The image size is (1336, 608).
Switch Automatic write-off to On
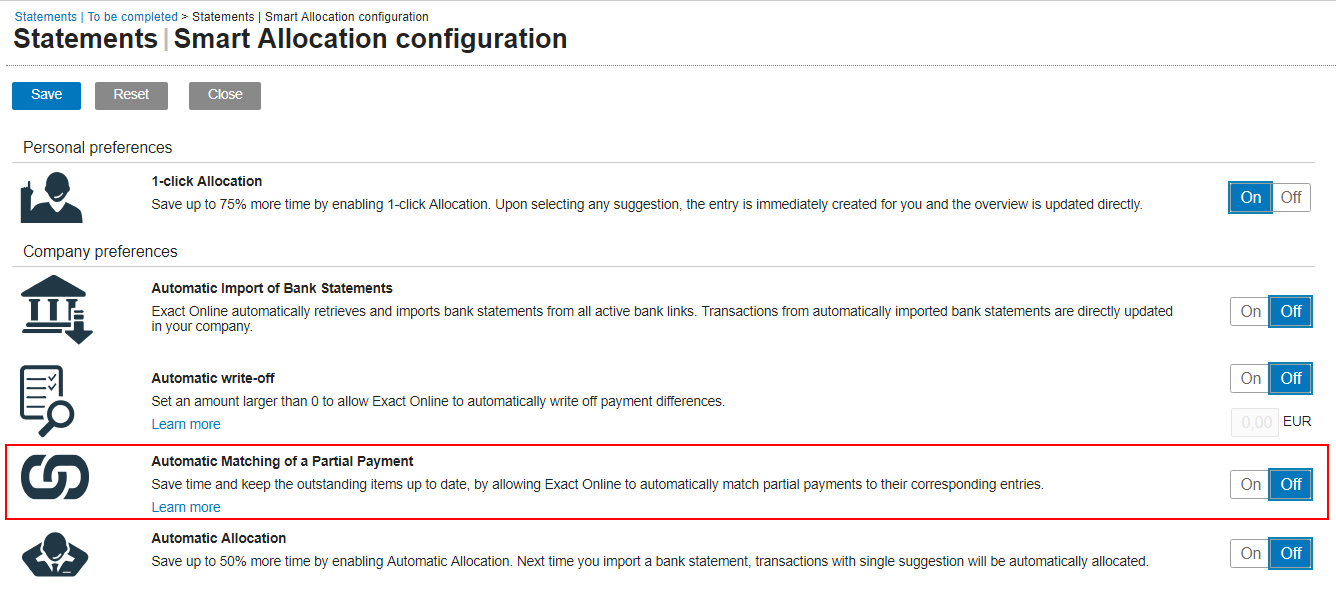point(1250,378)
